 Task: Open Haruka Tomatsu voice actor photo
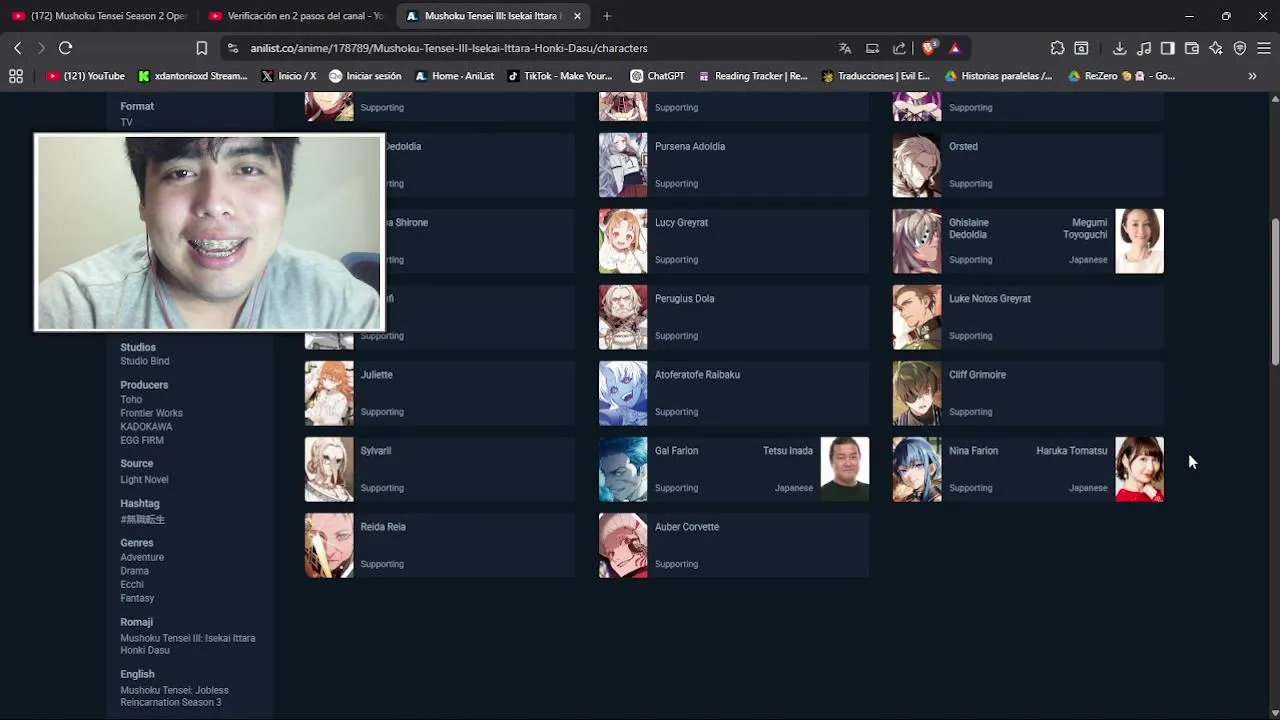tap(1140, 469)
